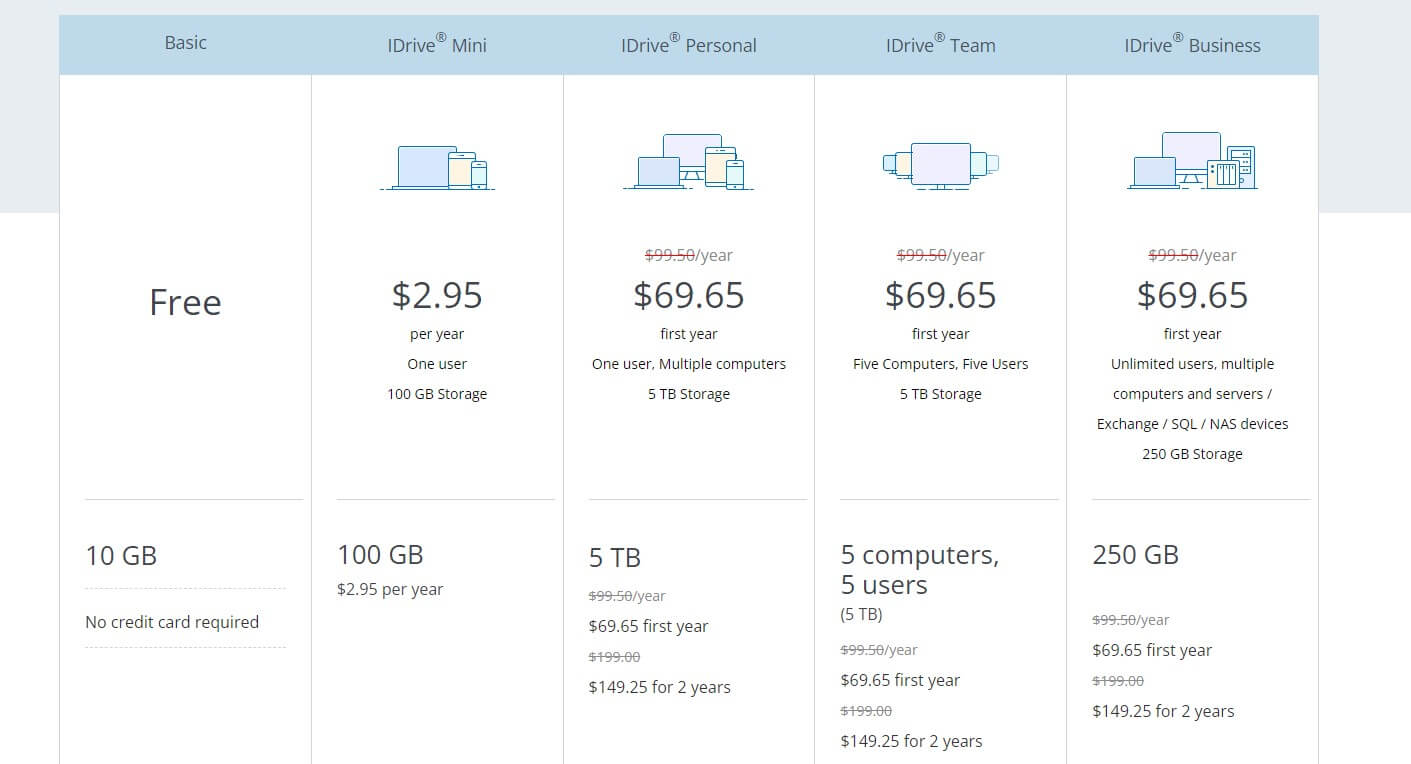This screenshot has height=764, width=1411.
Task: Select the 100 GB Mini option
Action: (380, 555)
